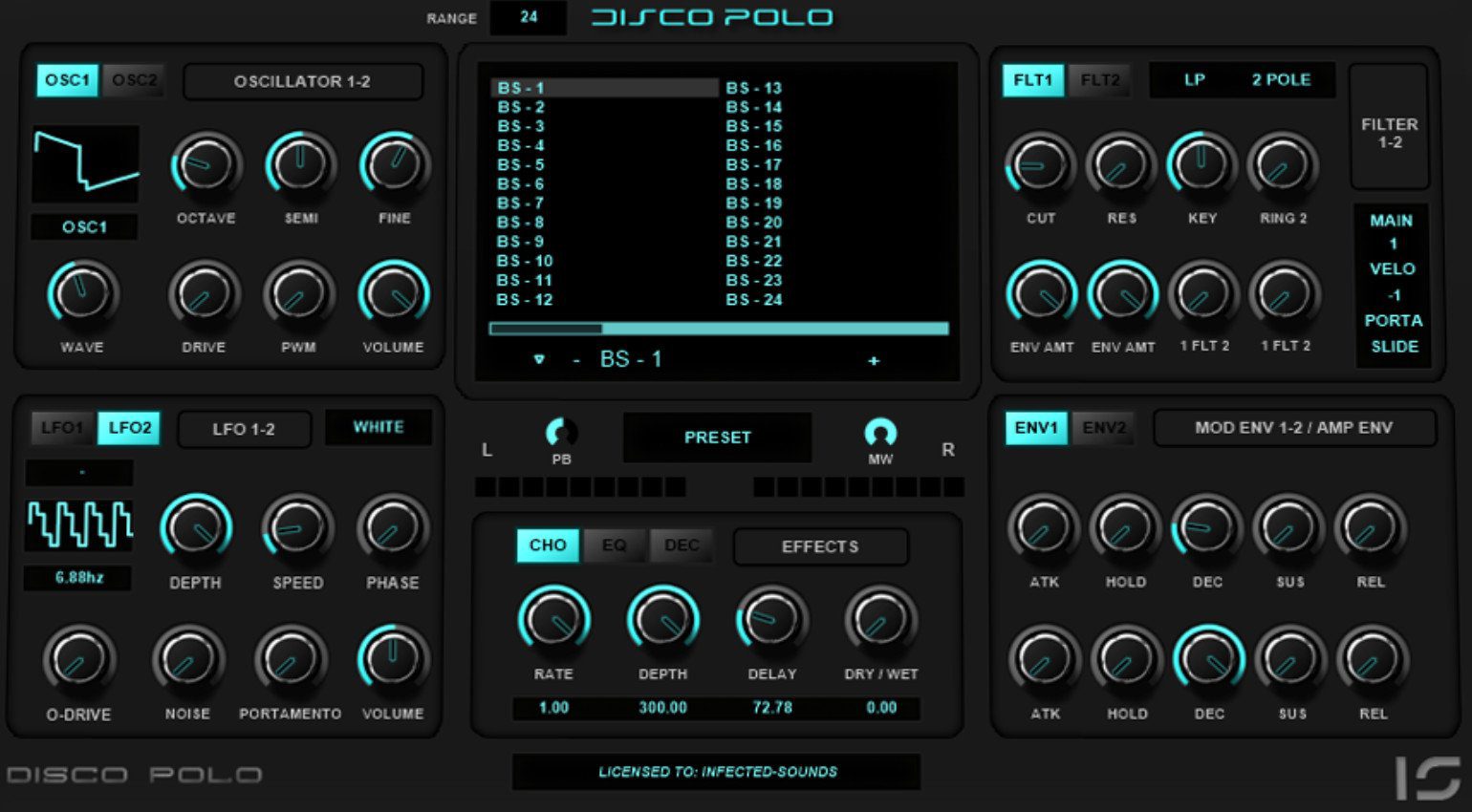Switch to OSC1 oscillator

point(67,80)
